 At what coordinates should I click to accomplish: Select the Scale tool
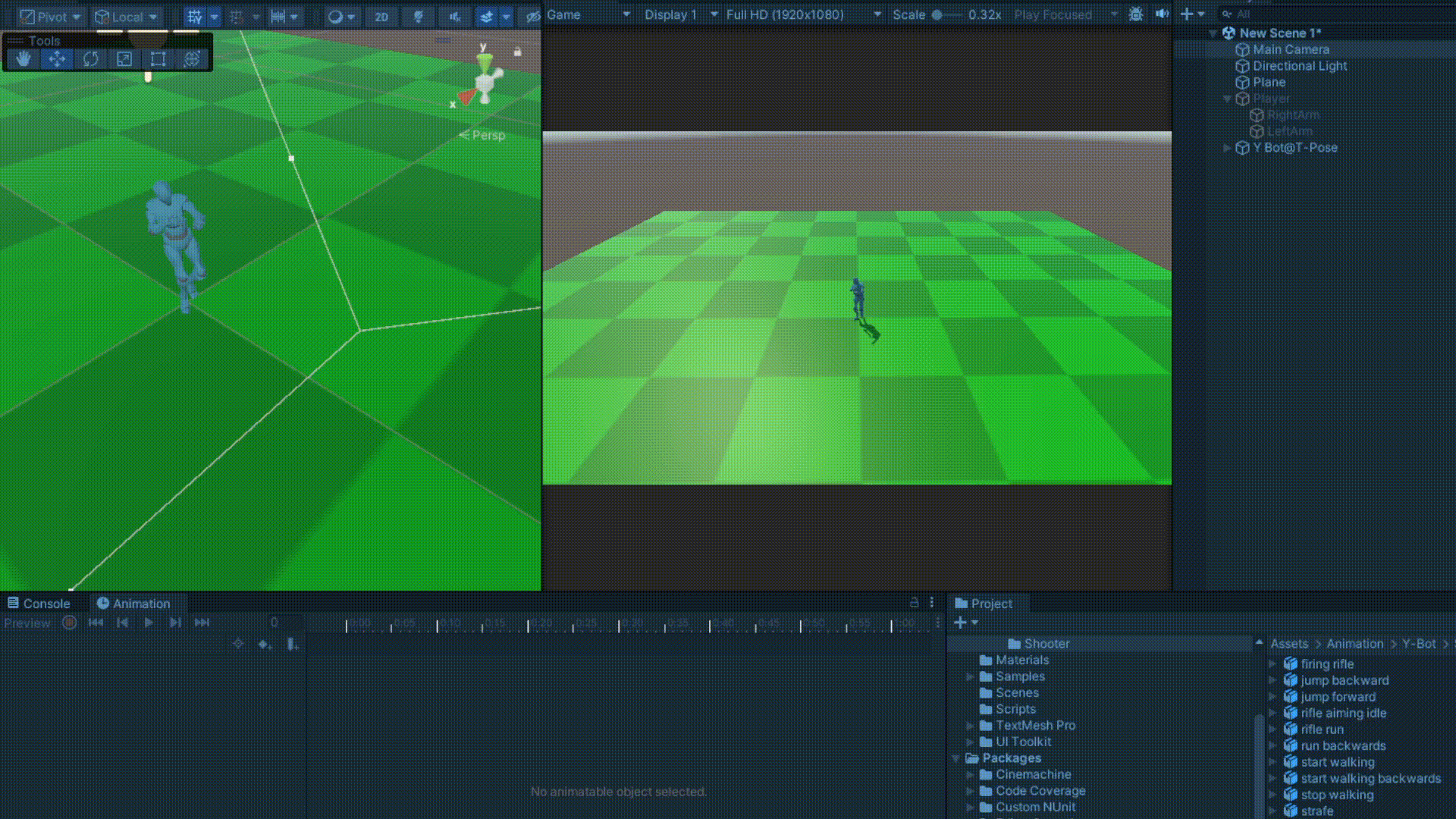click(x=124, y=59)
